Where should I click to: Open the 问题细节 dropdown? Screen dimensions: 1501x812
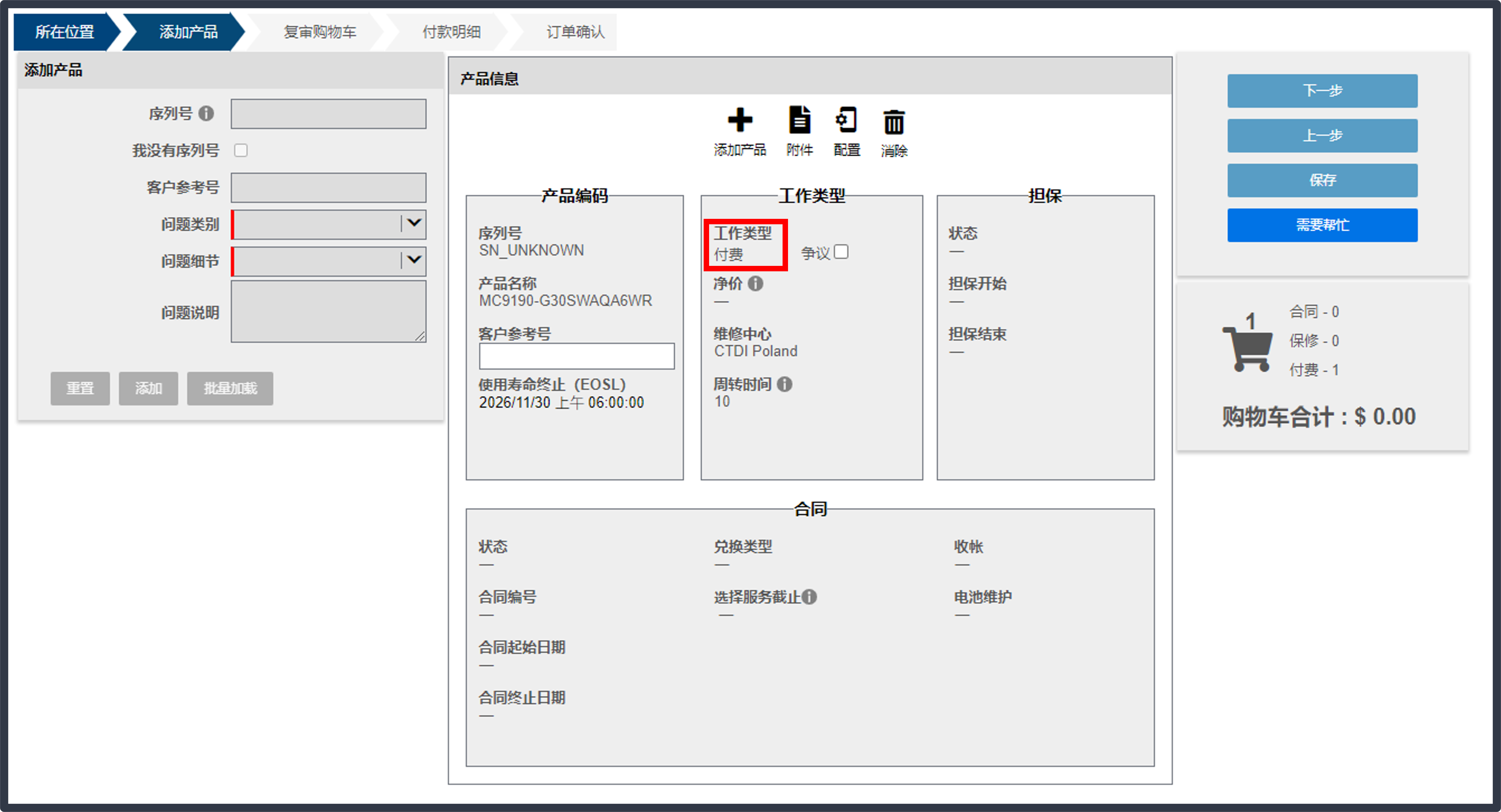pos(329,262)
